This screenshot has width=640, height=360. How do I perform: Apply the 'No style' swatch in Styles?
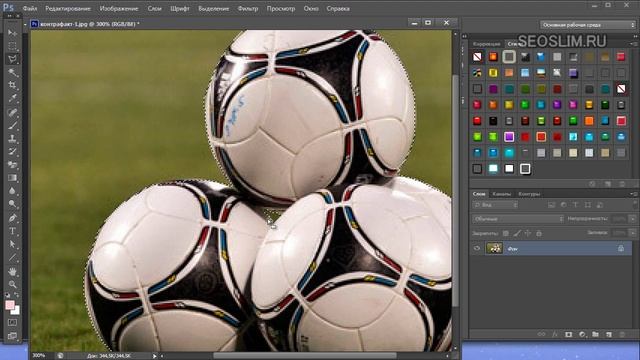[477, 57]
